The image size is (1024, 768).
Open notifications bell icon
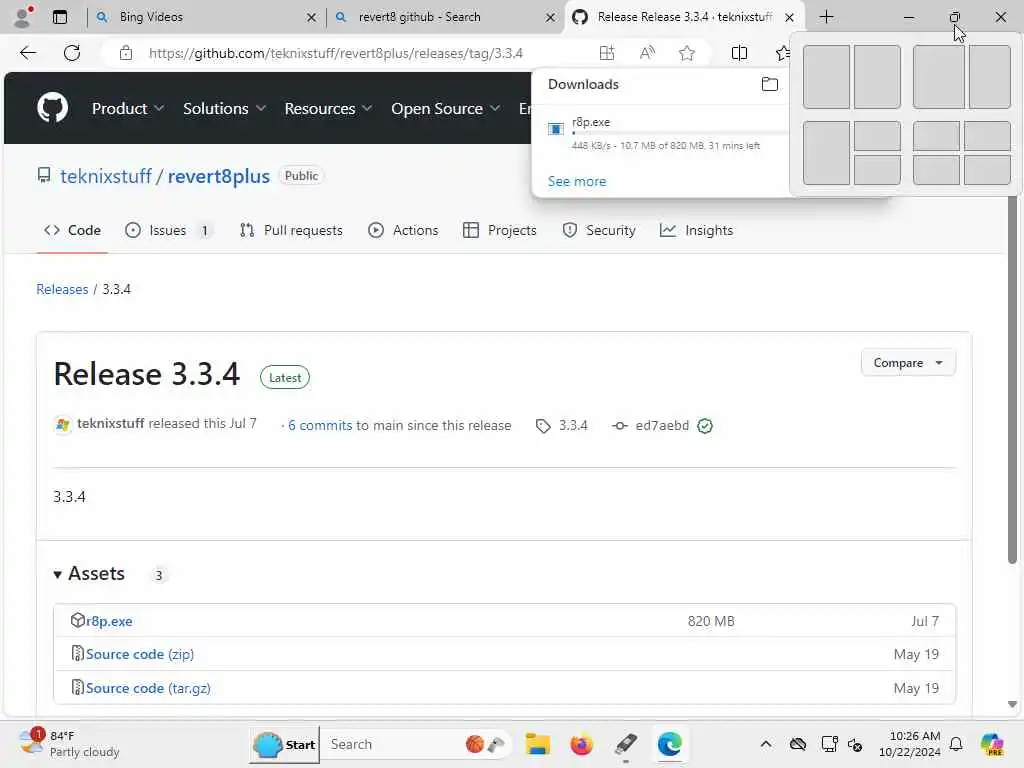(x=956, y=744)
